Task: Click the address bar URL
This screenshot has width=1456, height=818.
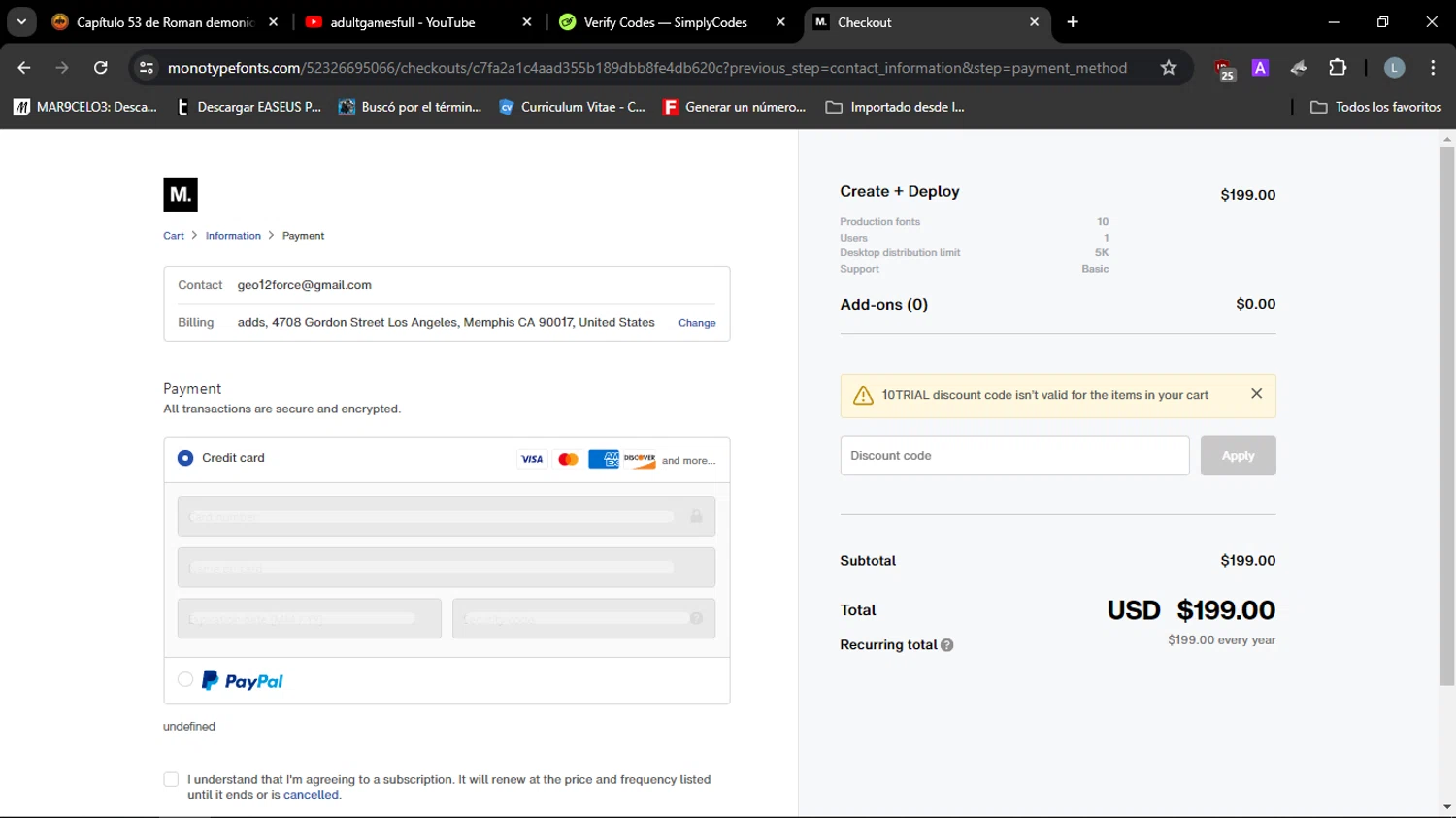Action: coord(646,67)
